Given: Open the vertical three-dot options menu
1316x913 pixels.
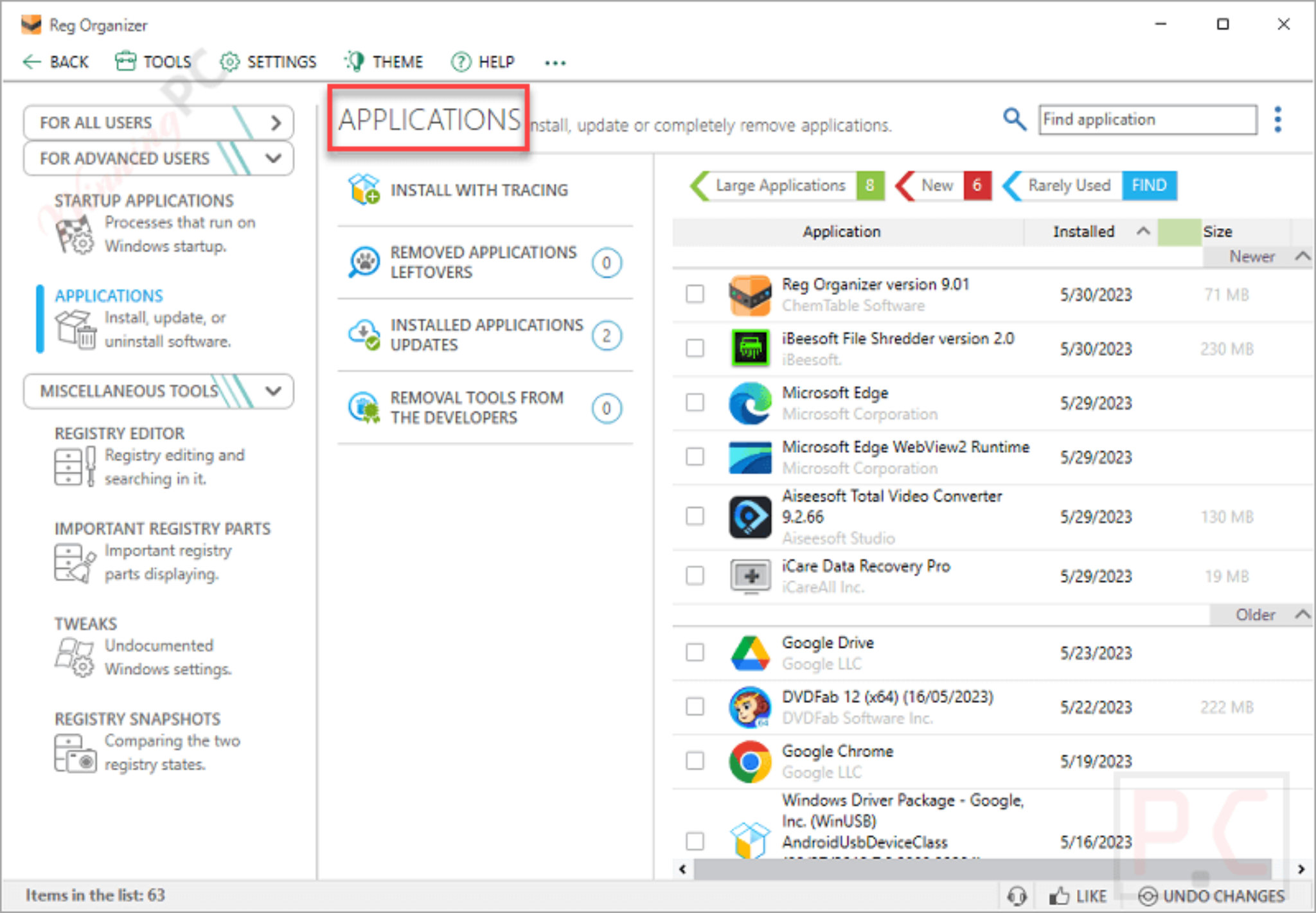Looking at the screenshot, I should click(1278, 120).
